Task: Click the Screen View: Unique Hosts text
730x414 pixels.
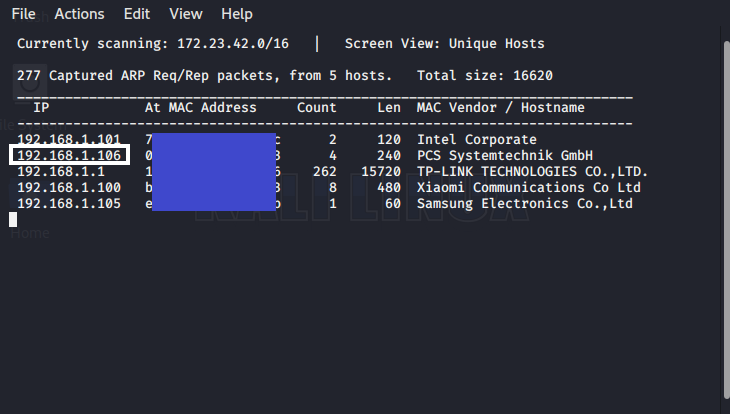Action: click(x=444, y=44)
